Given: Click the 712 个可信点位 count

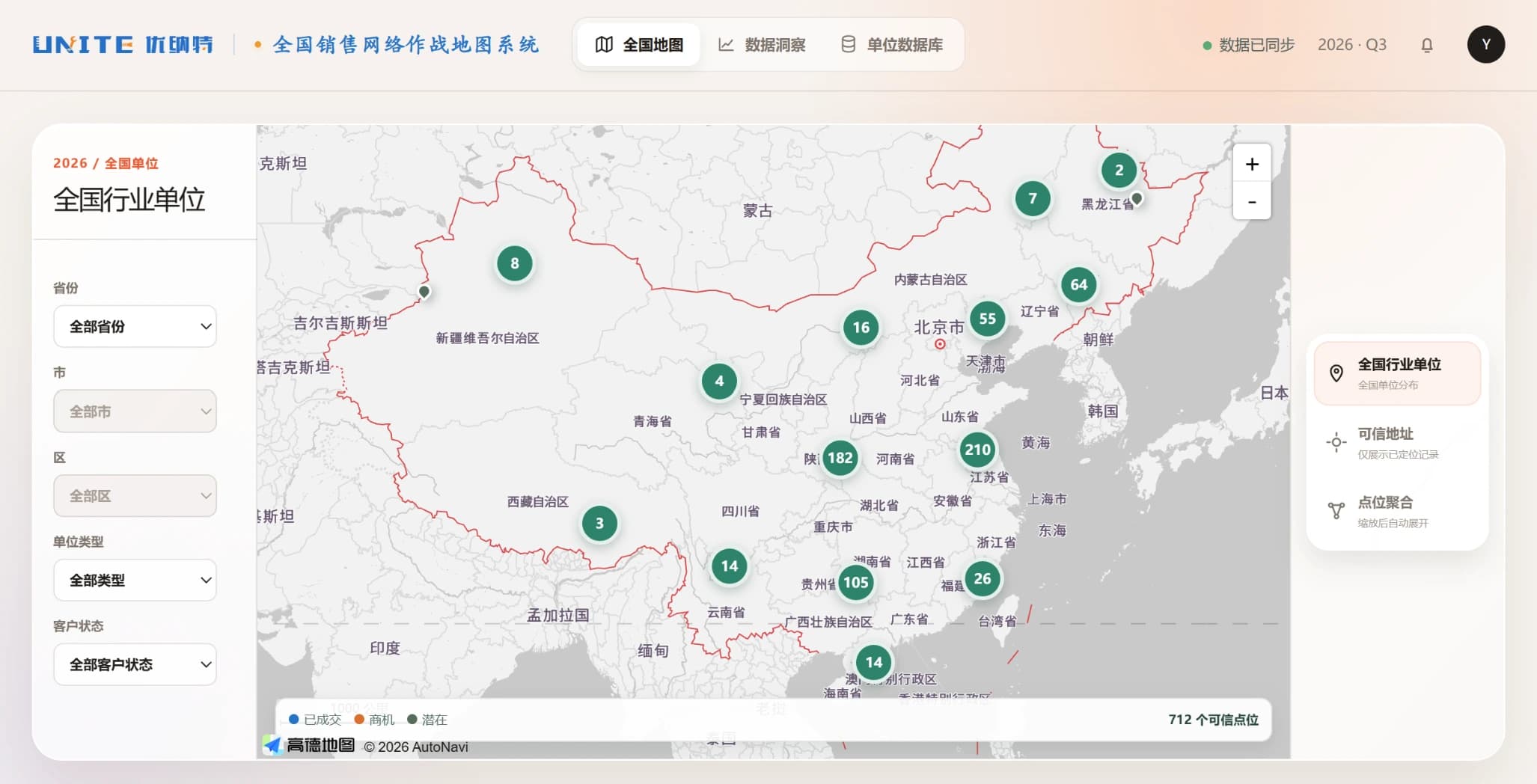Looking at the screenshot, I should (x=1213, y=720).
